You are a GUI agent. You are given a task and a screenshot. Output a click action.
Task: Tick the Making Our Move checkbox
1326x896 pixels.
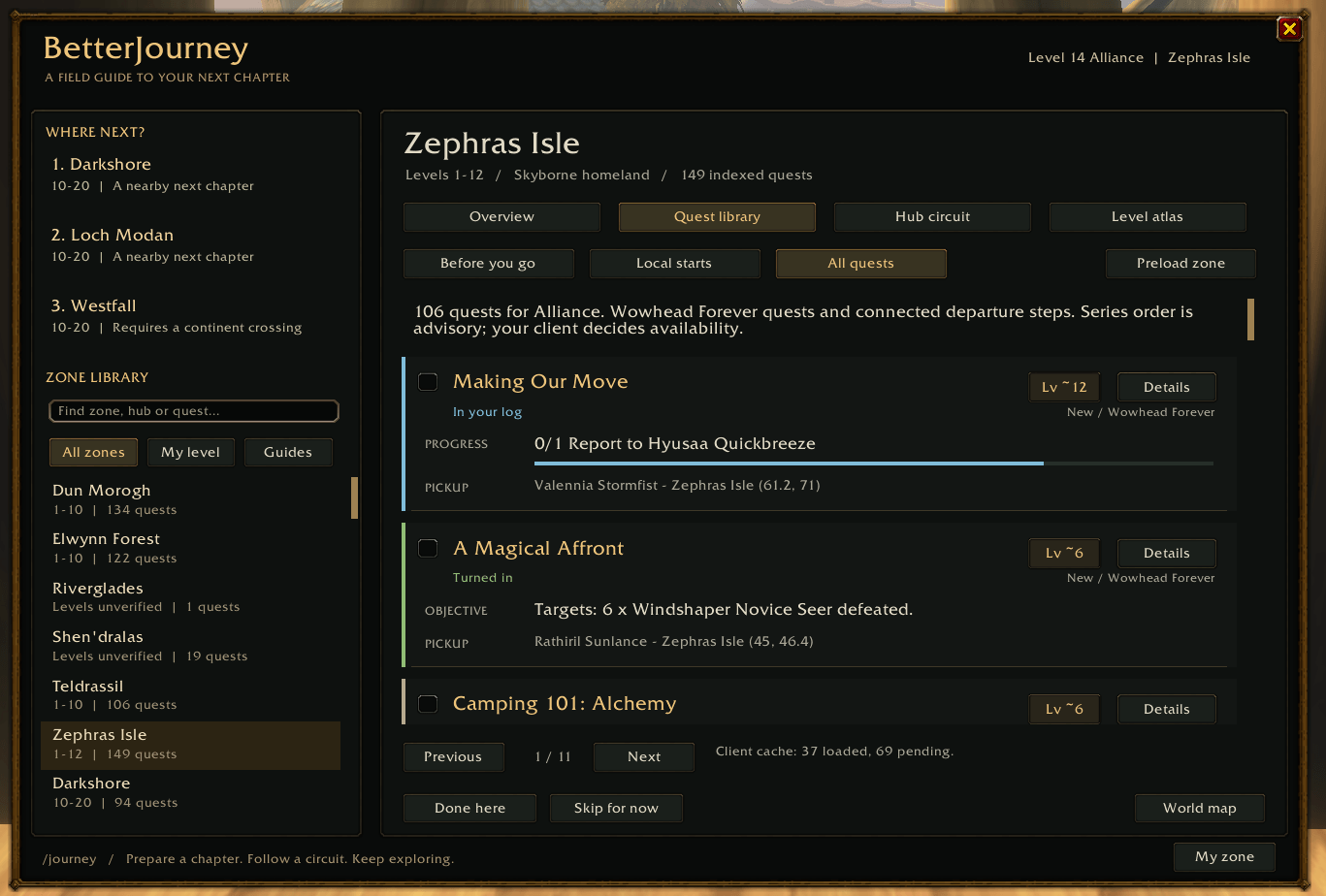click(428, 382)
